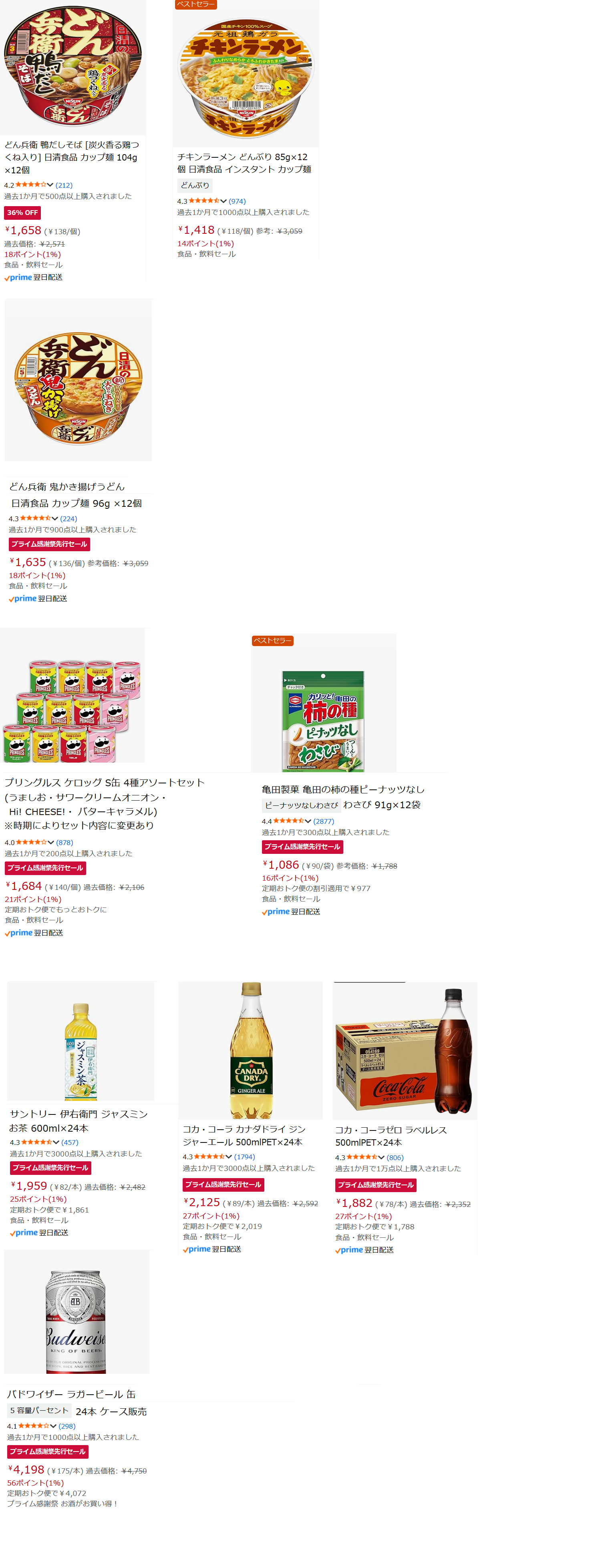Open the Donbei Oni Kakiage udon title

click(x=75, y=495)
